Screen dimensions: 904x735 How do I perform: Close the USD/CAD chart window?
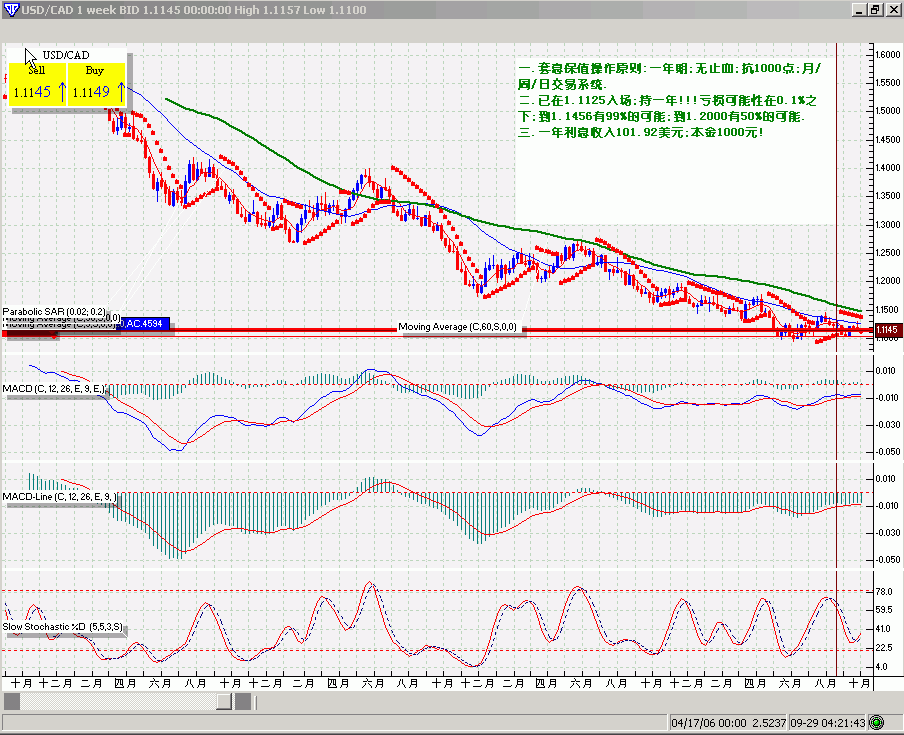(x=892, y=10)
